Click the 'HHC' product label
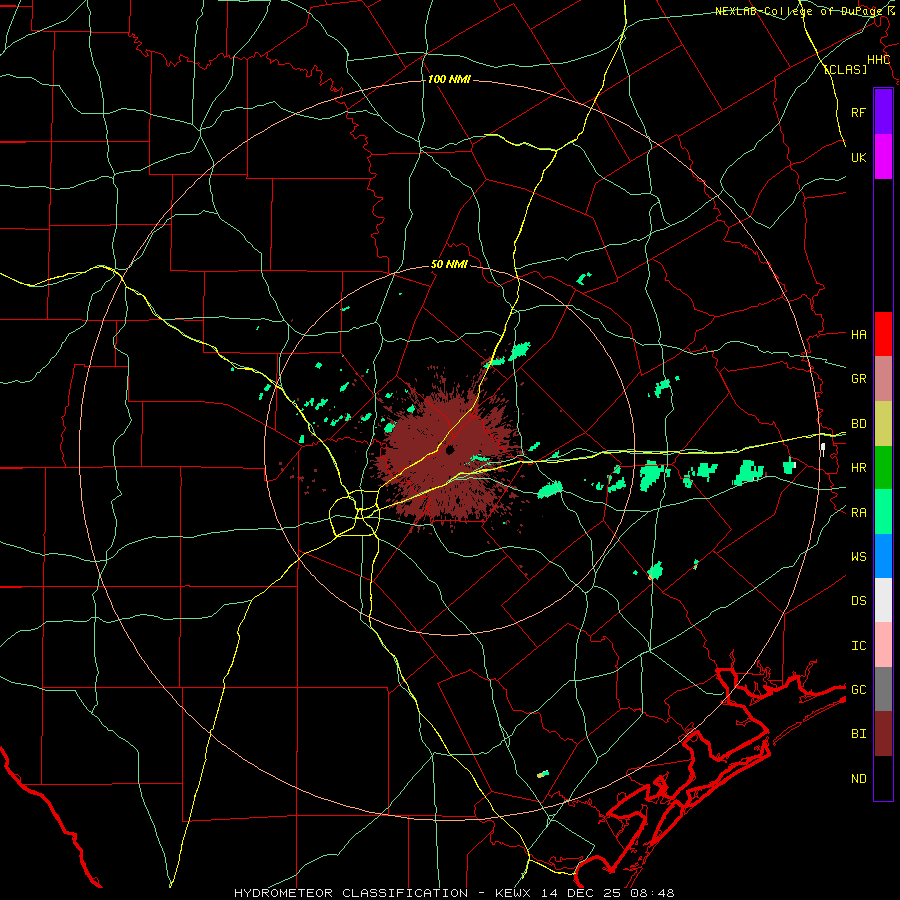This screenshot has width=900, height=900. (x=878, y=60)
